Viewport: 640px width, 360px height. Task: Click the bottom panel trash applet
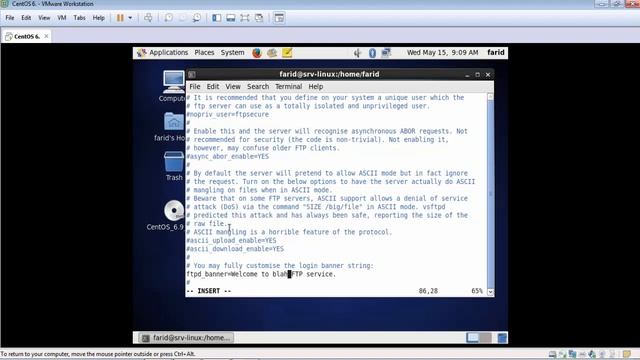pos(502,338)
